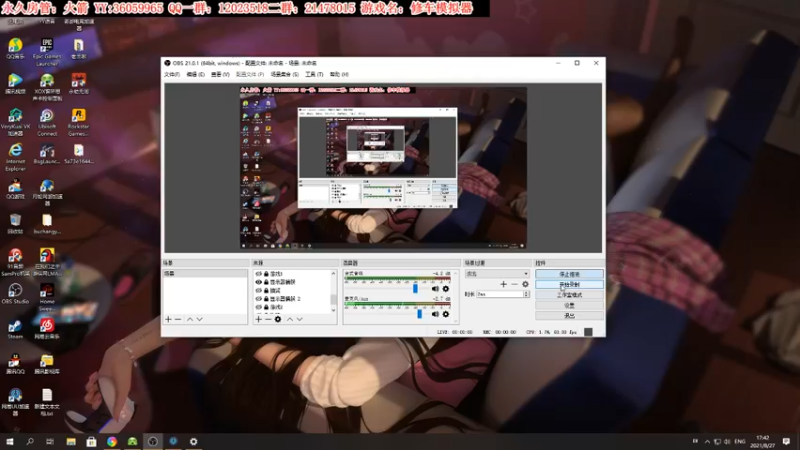The image size is (800, 450).
Task: Click Sources list scrollbar up arrow
Action: tap(334, 273)
